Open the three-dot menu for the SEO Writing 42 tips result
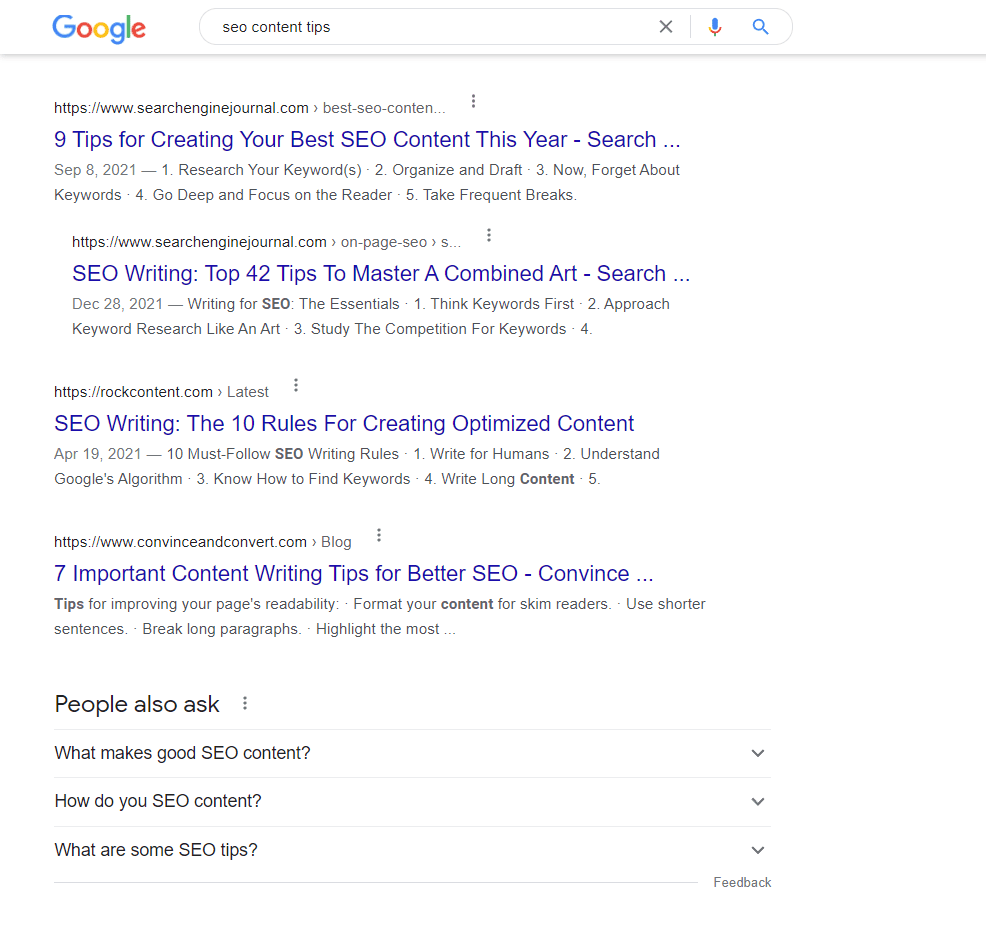The height and width of the screenshot is (927, 986). point(488,233)
